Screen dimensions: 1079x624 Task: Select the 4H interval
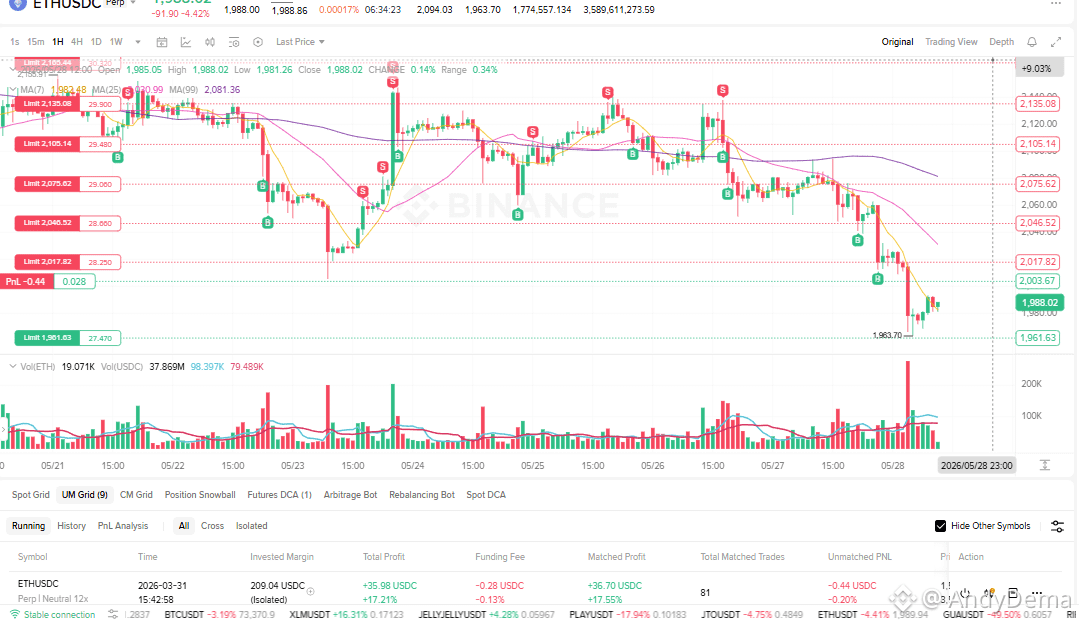(x=76, y=42)
